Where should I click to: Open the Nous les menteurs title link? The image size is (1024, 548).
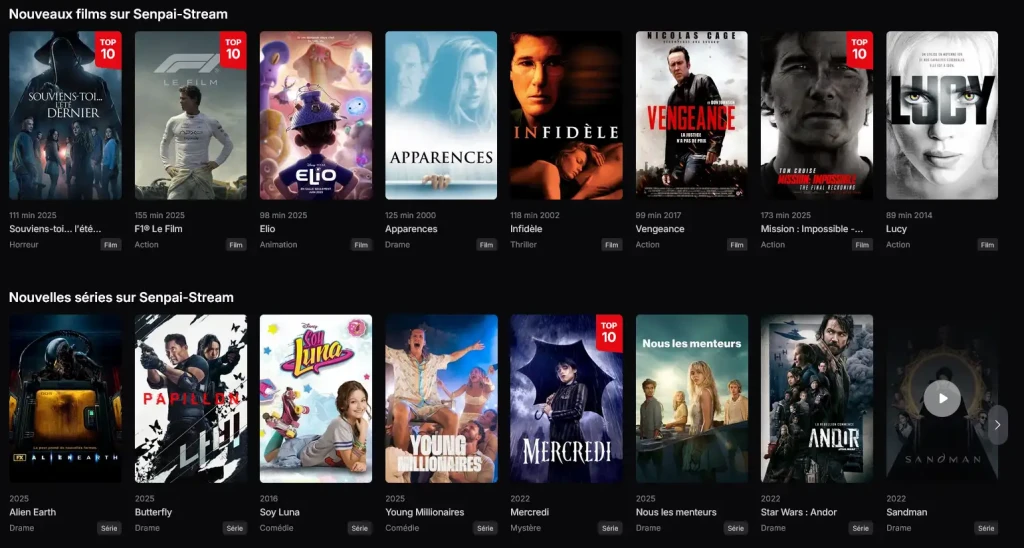676,512
